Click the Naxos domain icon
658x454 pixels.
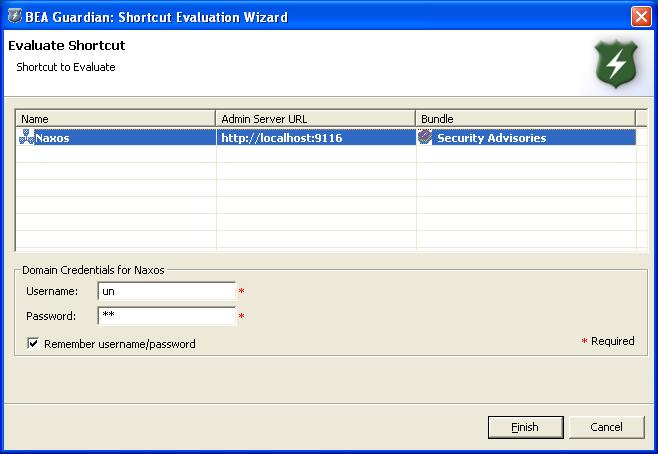click(26, 137)
